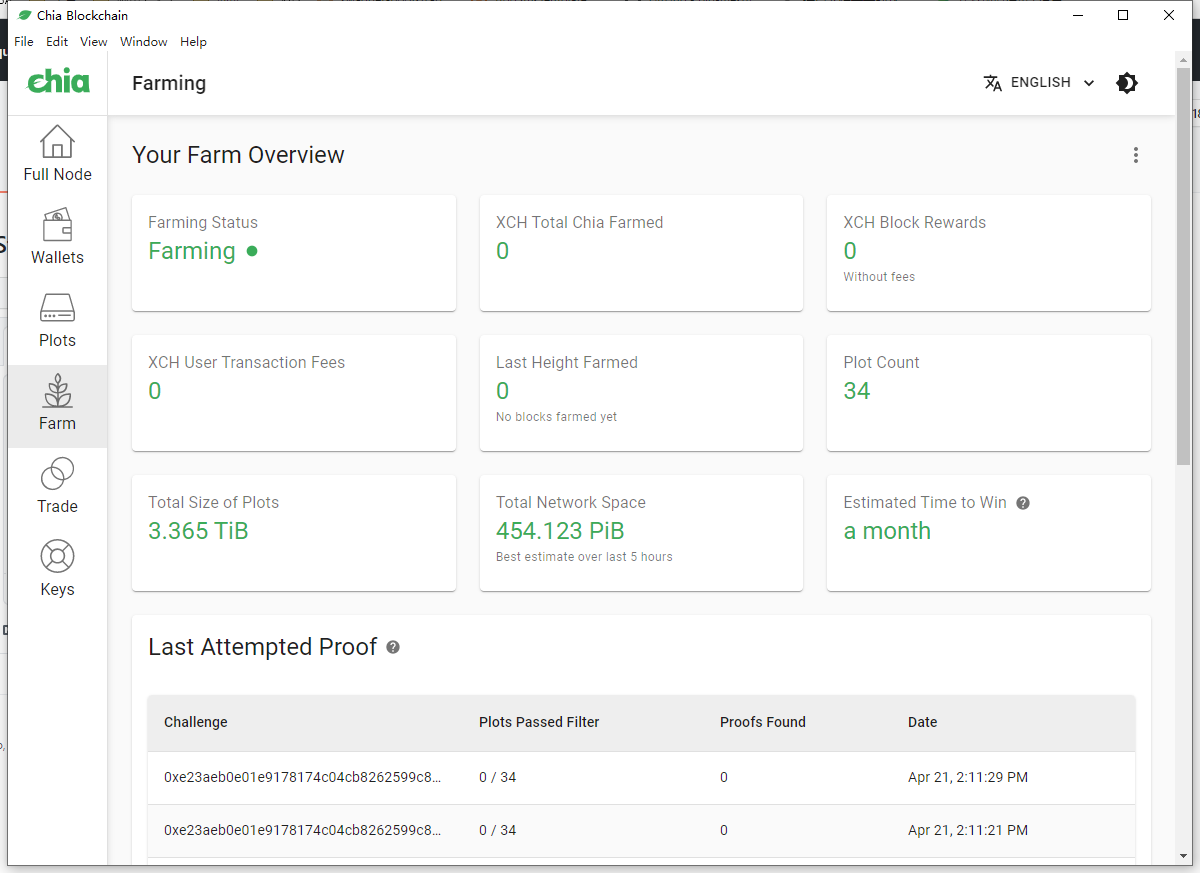Click the Farming status value
This screenshot has width=1200, height=873.
click(192, 251)
